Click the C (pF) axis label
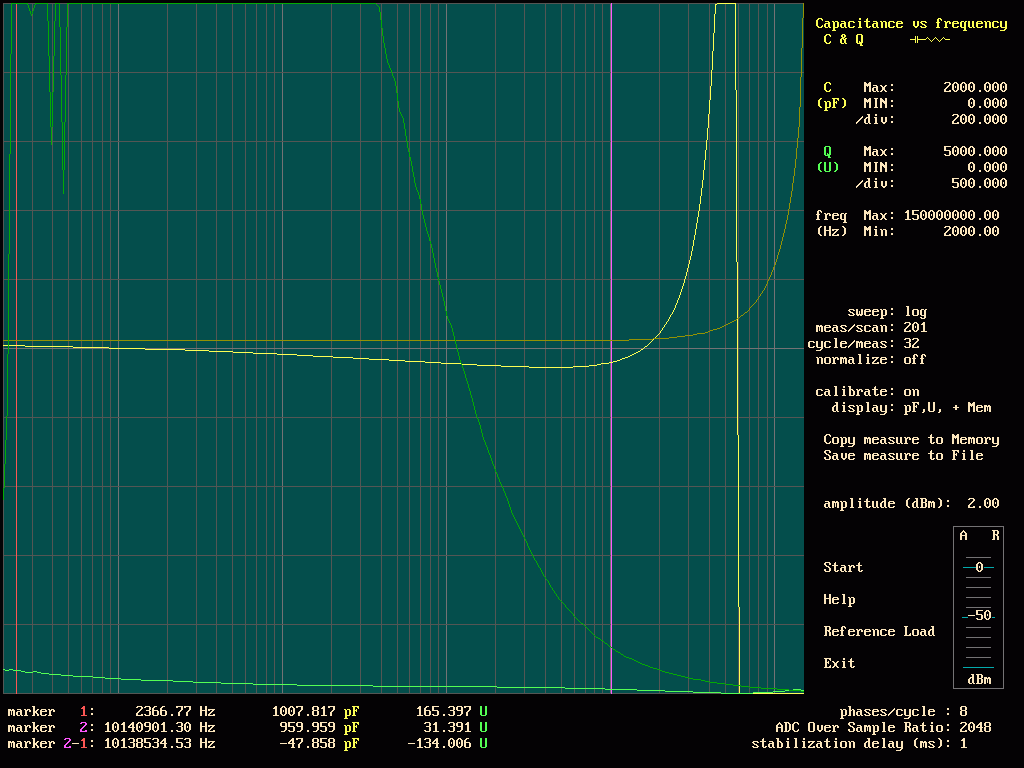This screenshot has height=768, width=1024. (831, 95)
